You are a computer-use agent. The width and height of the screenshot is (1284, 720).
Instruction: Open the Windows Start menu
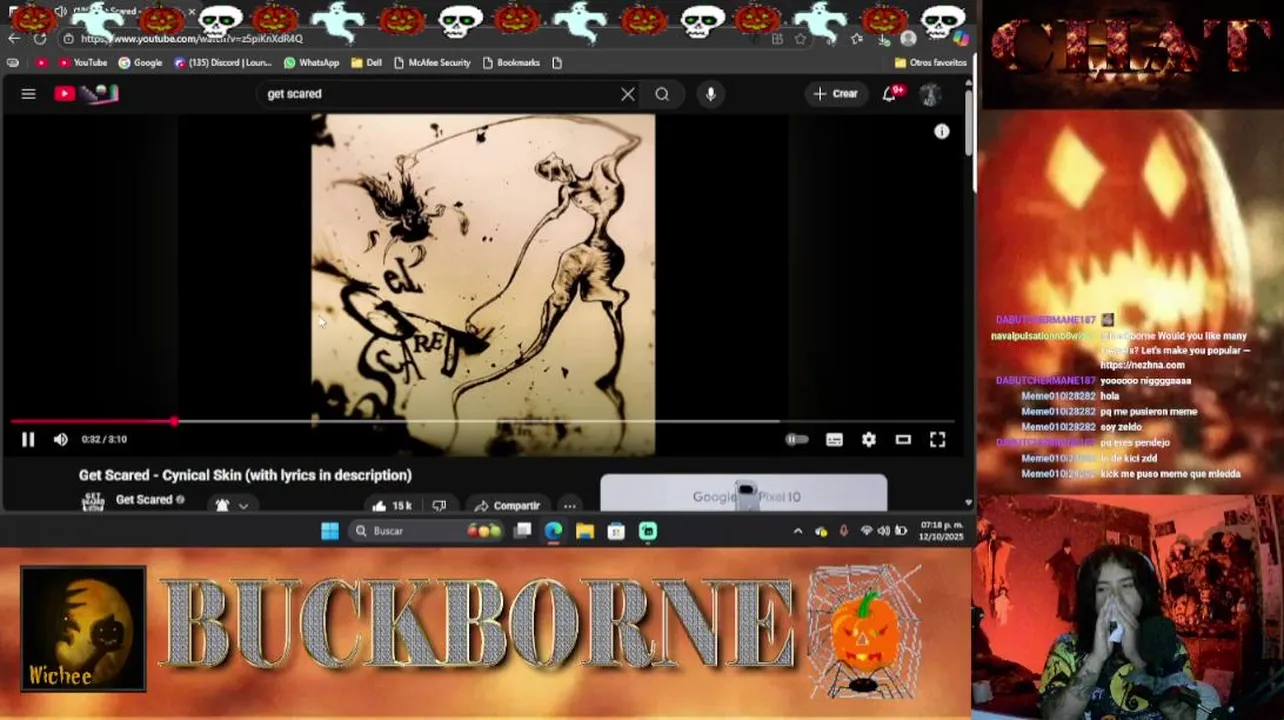pos(330,531)
